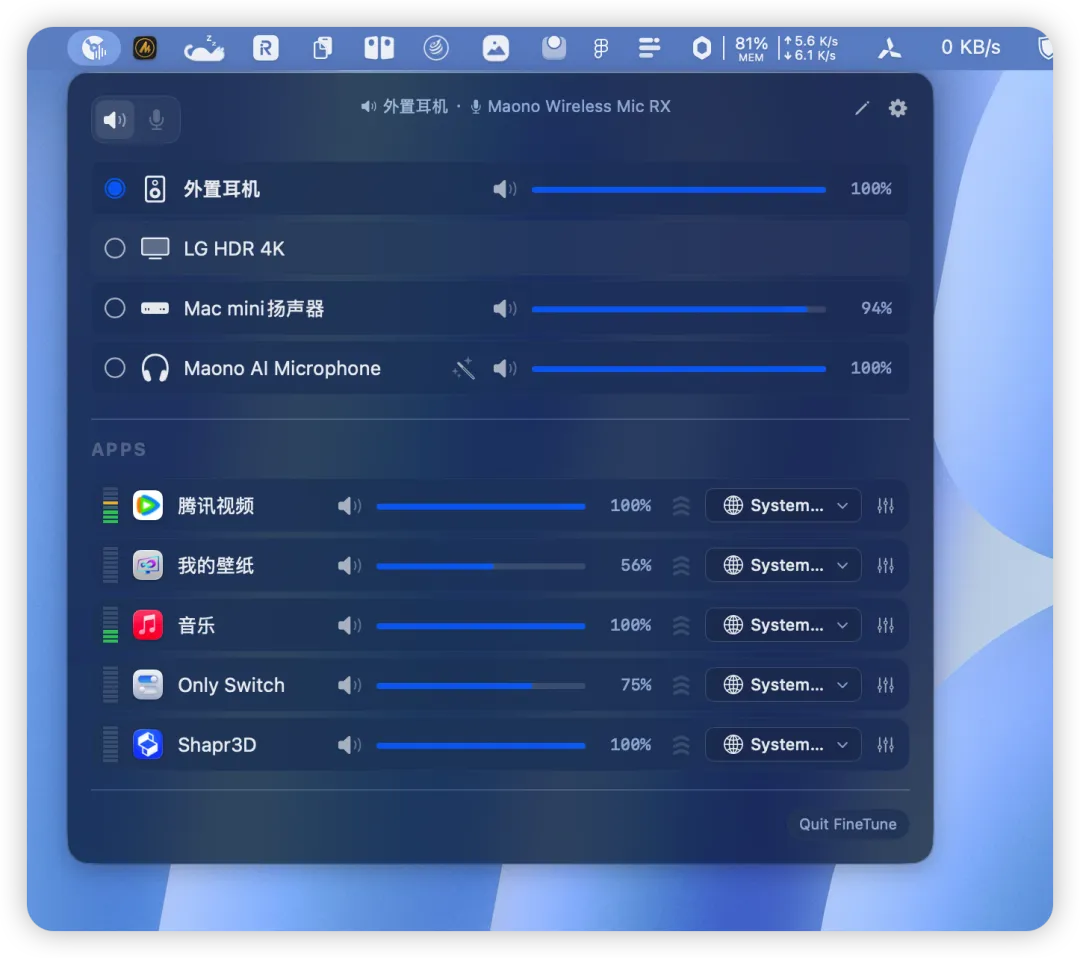Select 外置耳机 as output device

click(115, 189)
